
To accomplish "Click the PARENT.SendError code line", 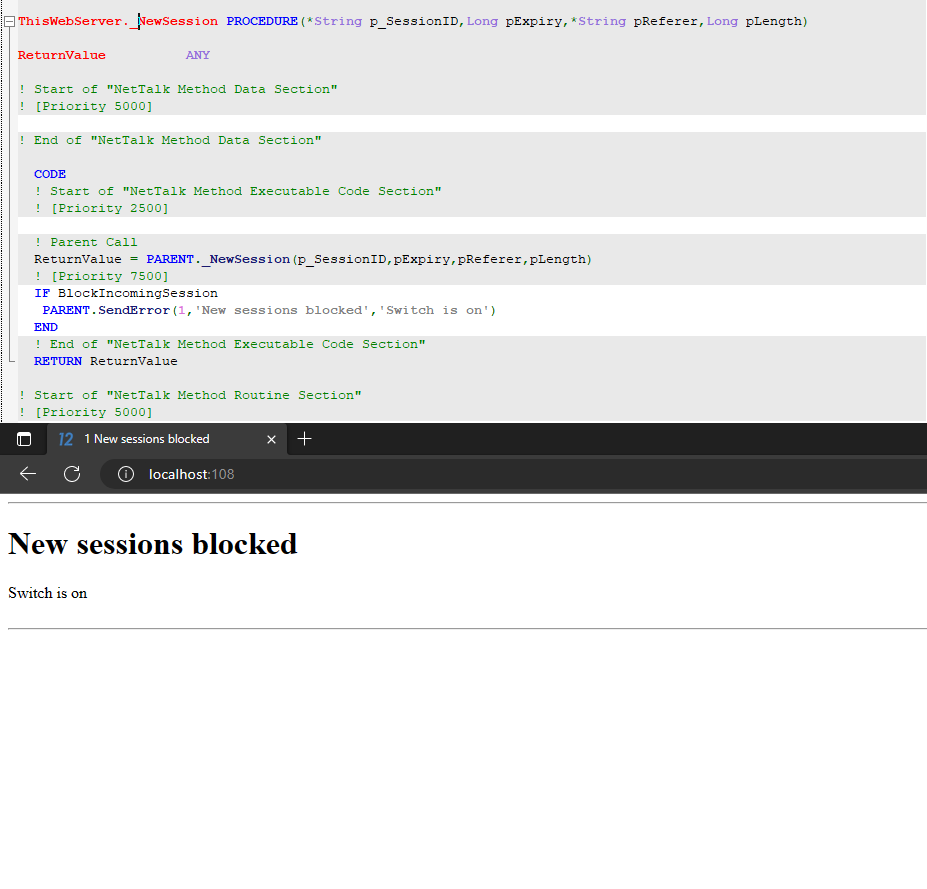I will tap(268, 310).
